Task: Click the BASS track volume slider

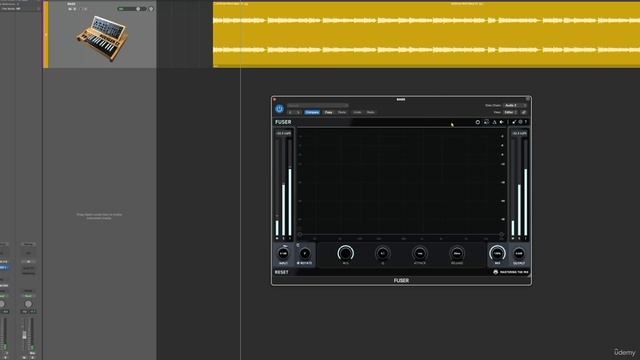Action: tap(131, 9)
